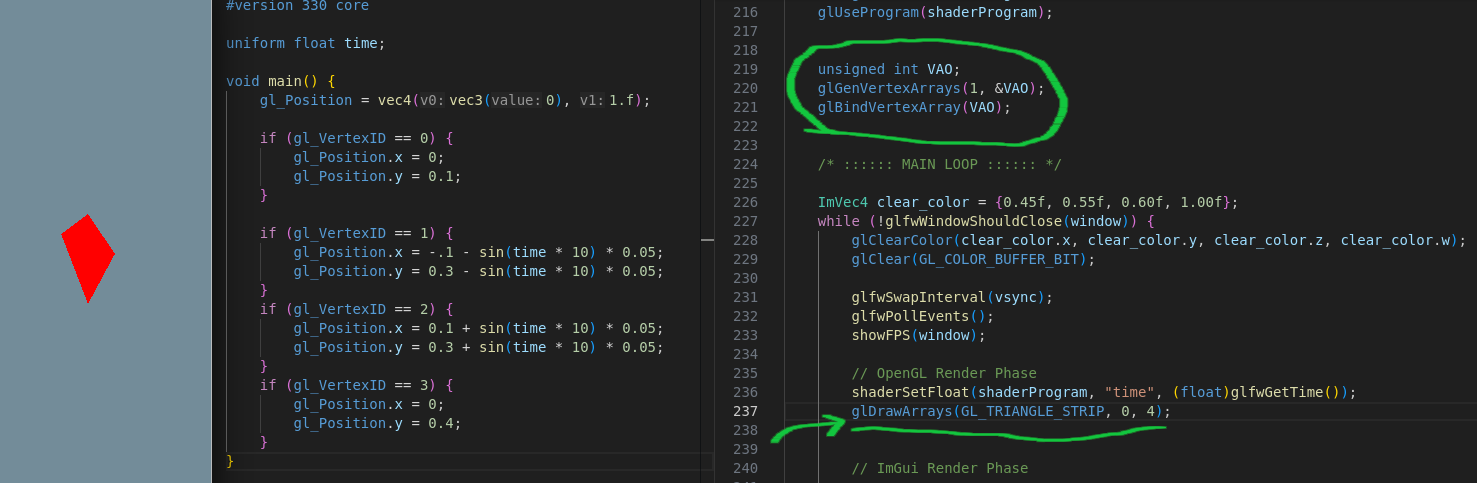The image size is (1477, 483).
Task: Click line number 231 in the gutter
Action: tap(745, 297)
